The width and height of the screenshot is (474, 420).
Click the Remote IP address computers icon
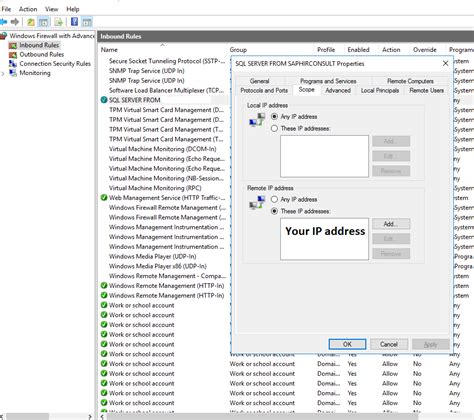click(x=257, y=203)
